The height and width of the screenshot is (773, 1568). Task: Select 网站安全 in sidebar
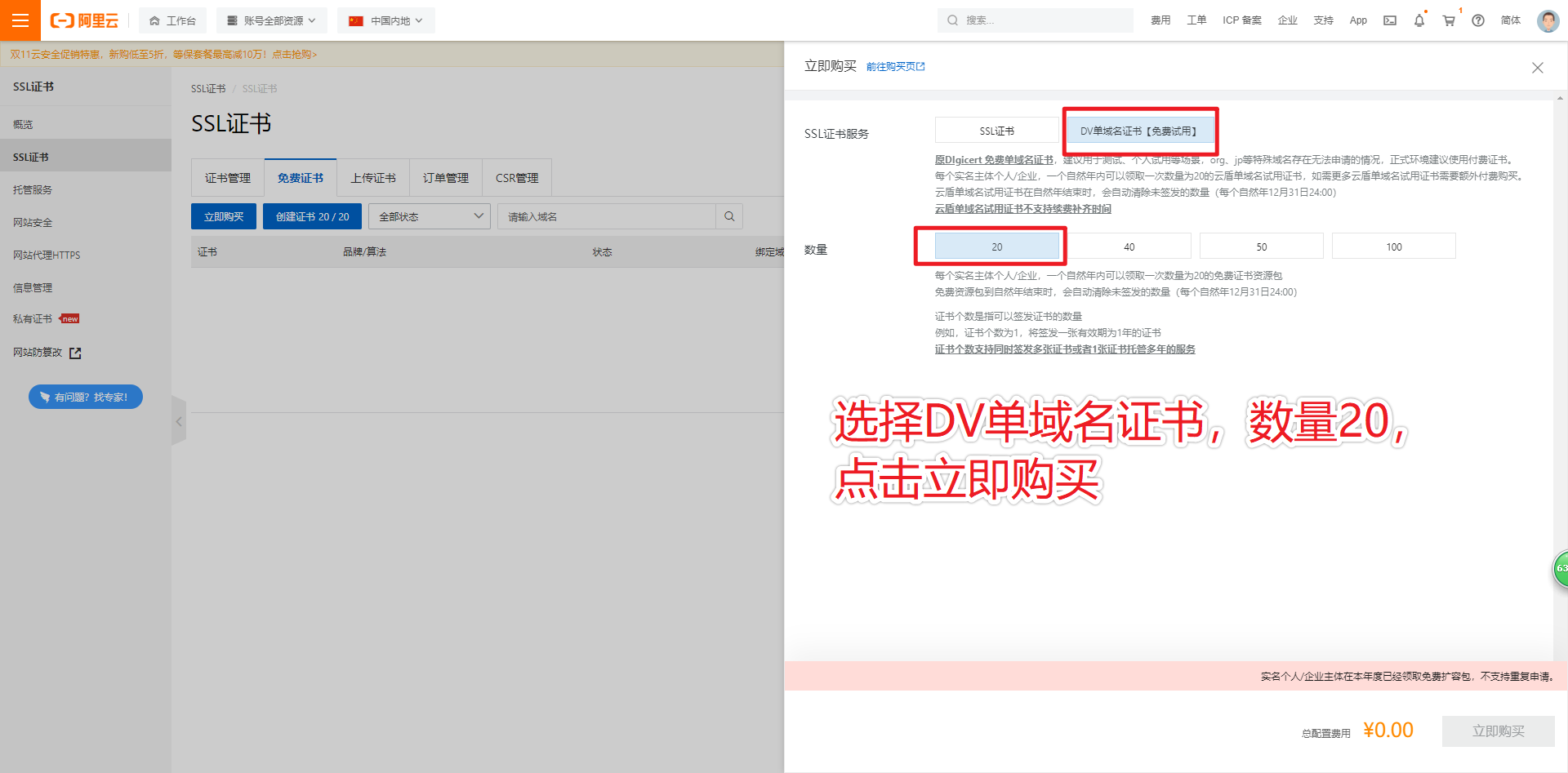(86, 222)
